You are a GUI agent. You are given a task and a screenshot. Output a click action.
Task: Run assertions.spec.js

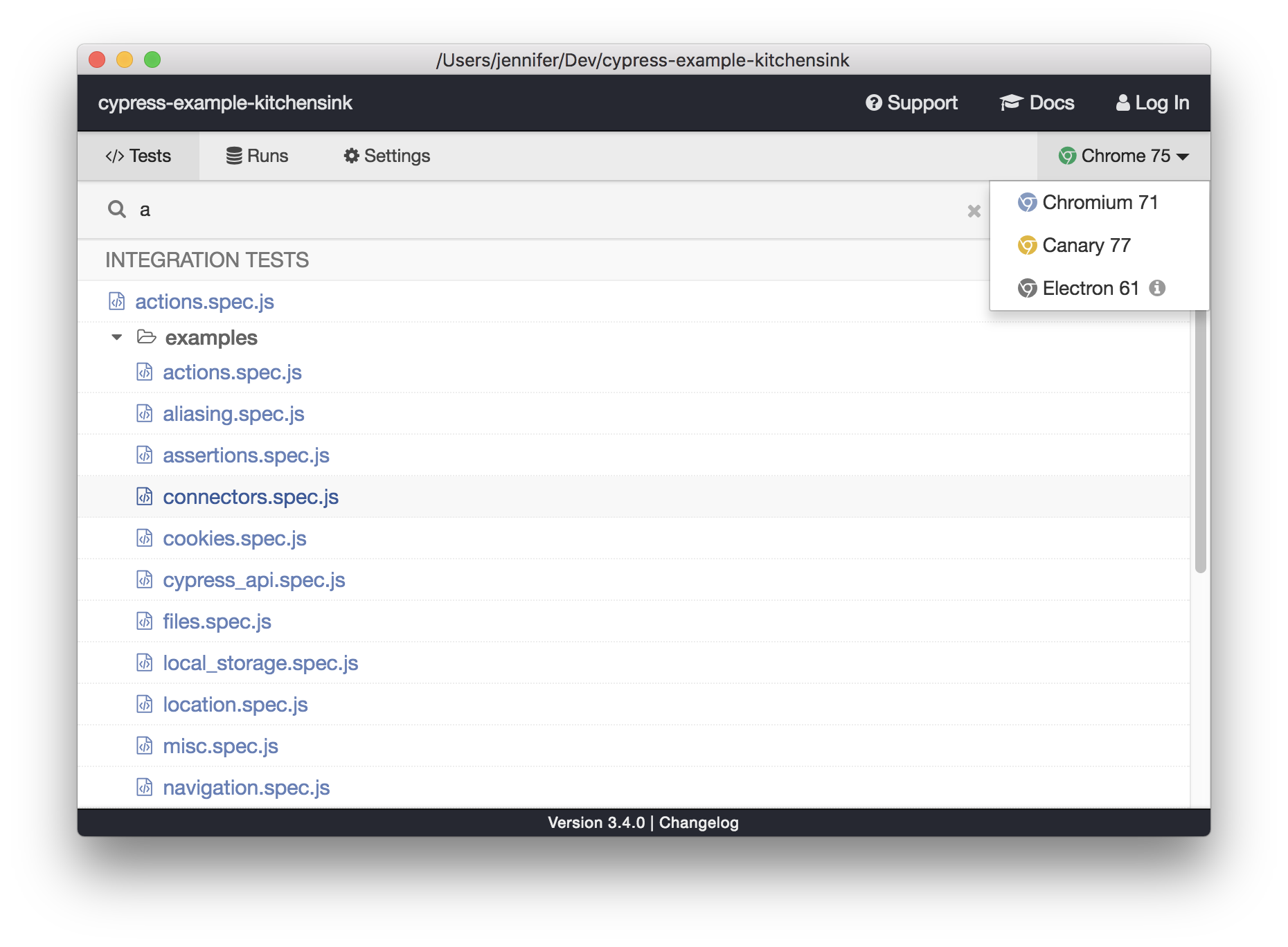click(246, 456)
